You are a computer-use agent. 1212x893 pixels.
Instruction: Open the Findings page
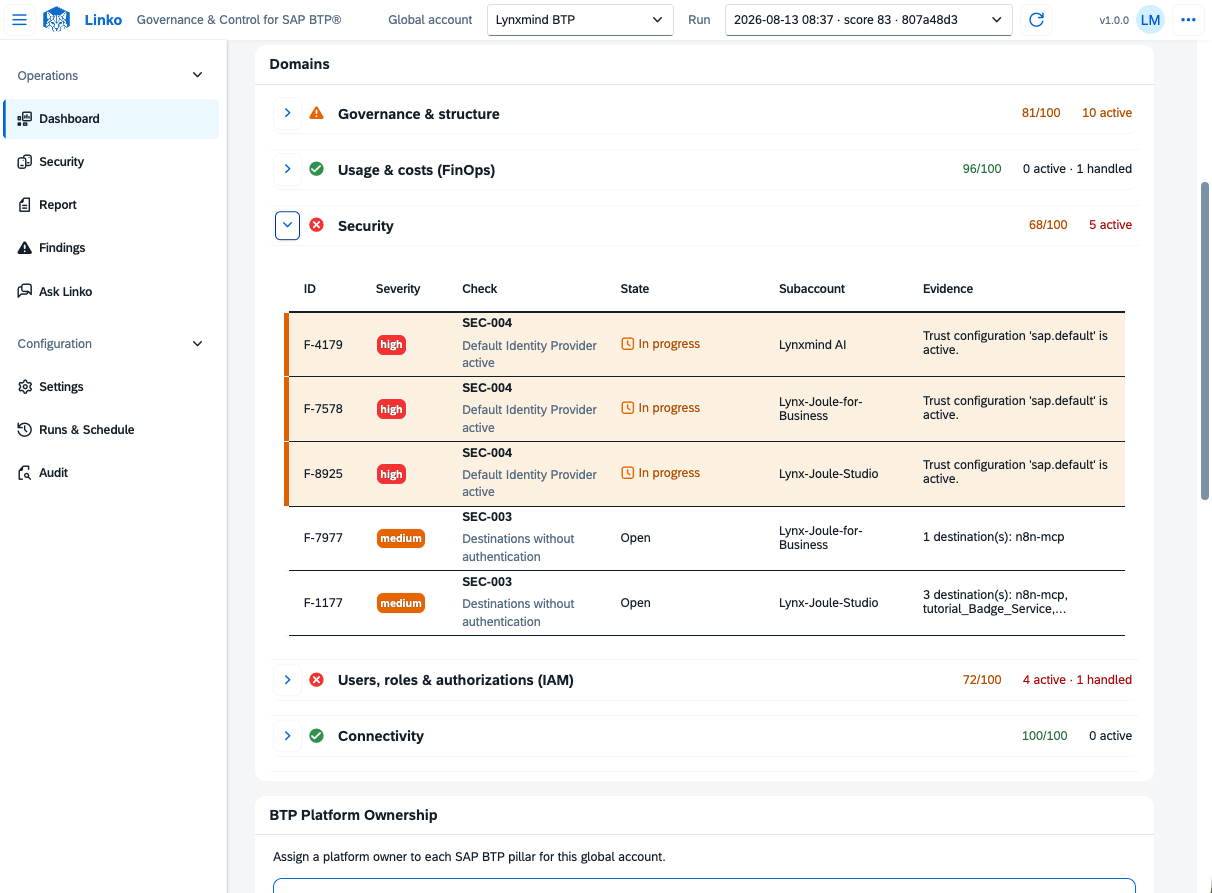click(111, 247)
